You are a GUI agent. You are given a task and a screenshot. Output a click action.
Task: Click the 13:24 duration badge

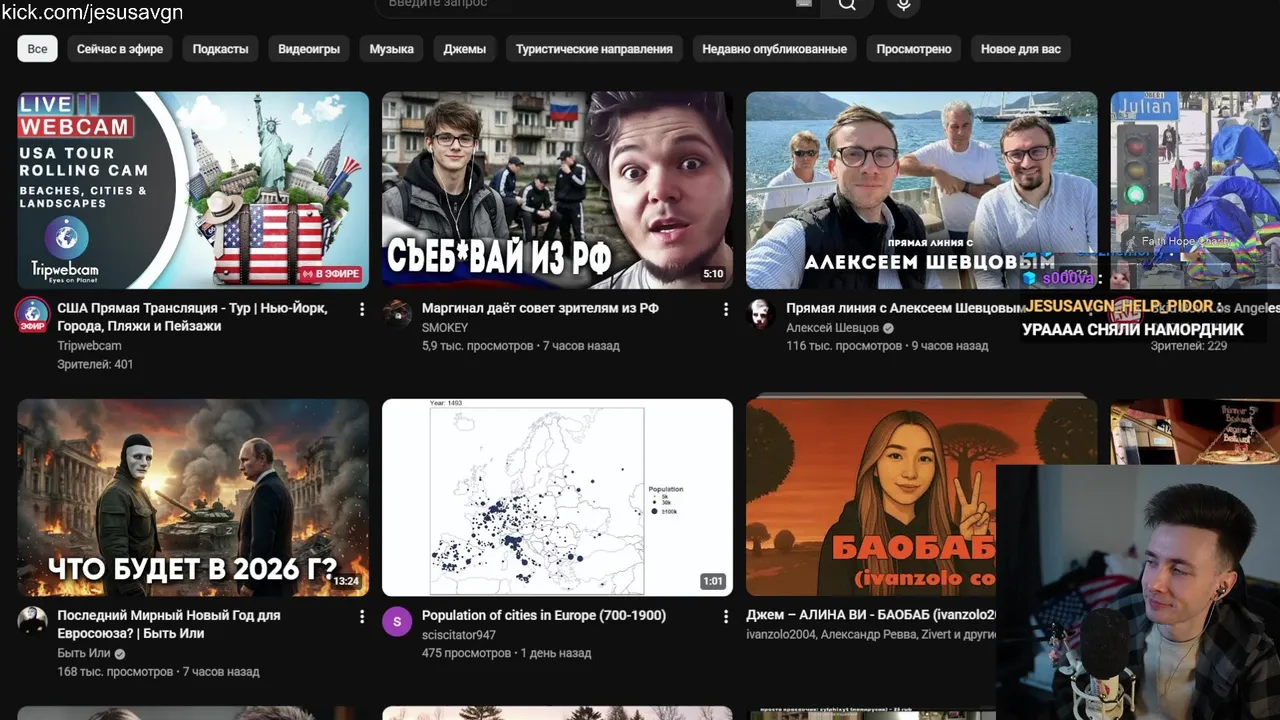coord(346,581)
